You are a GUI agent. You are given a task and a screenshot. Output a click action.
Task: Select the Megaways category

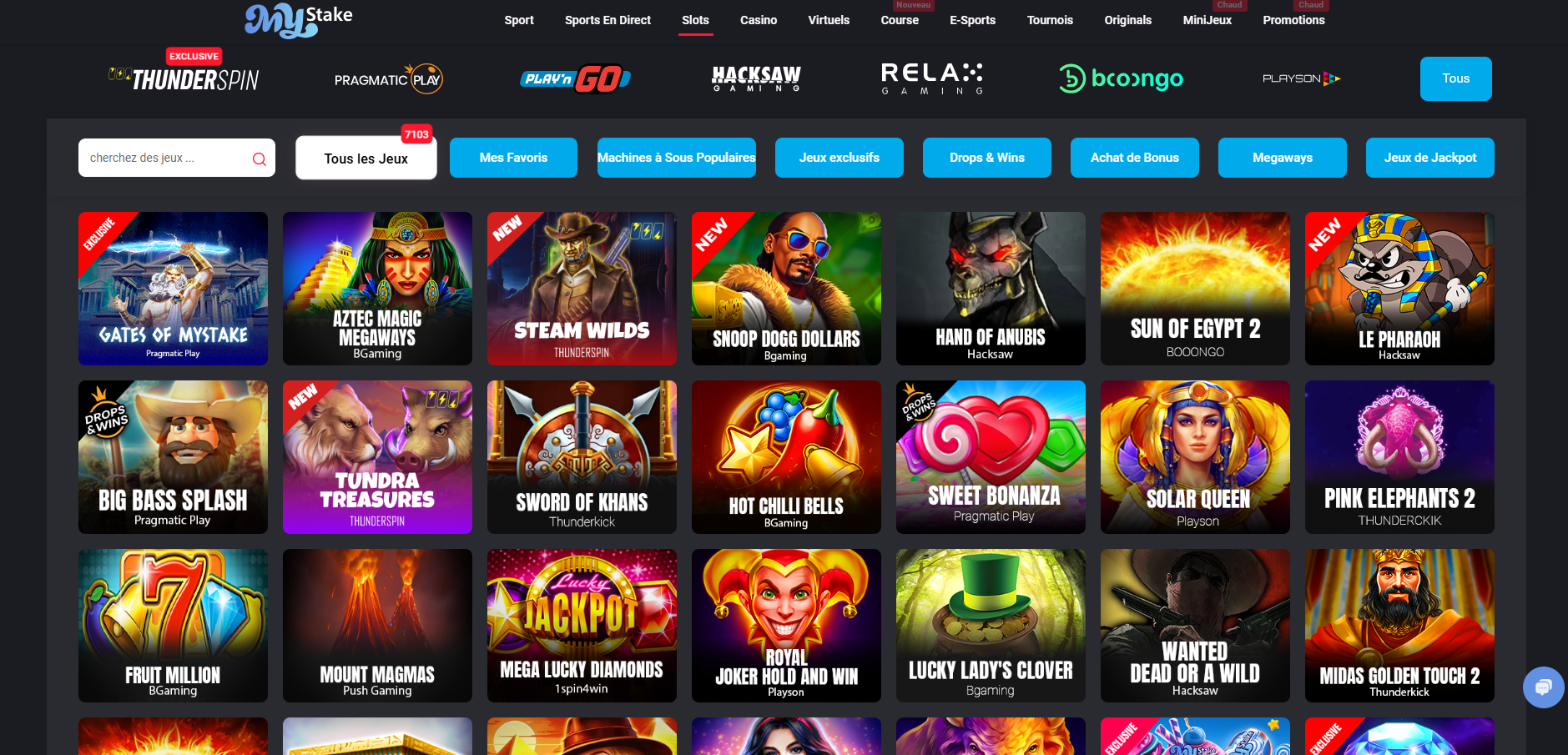coord(1282,158)
